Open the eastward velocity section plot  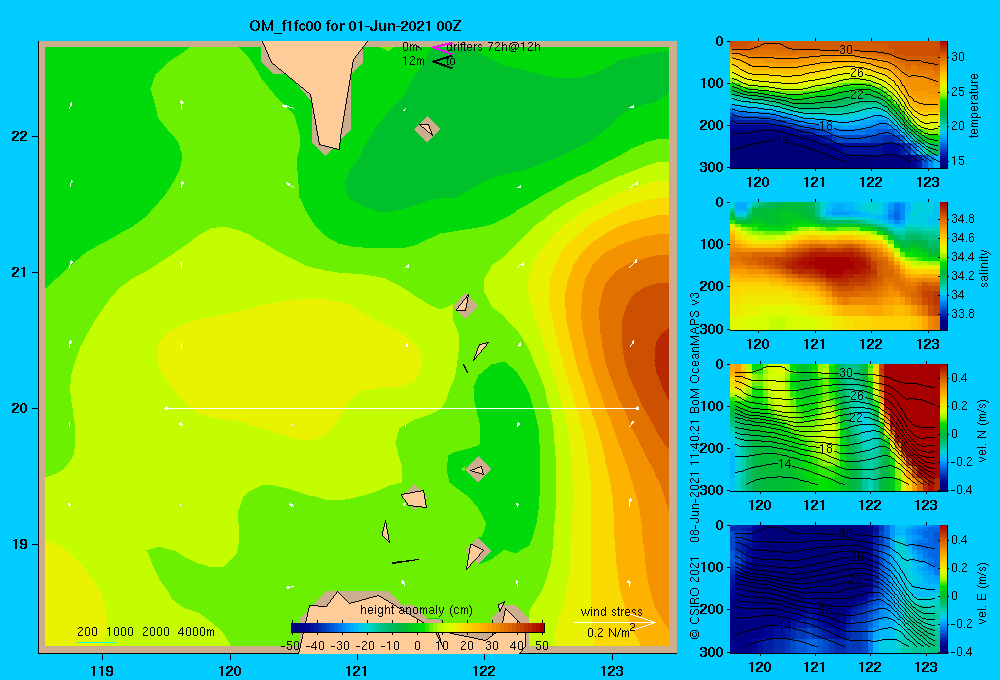pos(834,589)
